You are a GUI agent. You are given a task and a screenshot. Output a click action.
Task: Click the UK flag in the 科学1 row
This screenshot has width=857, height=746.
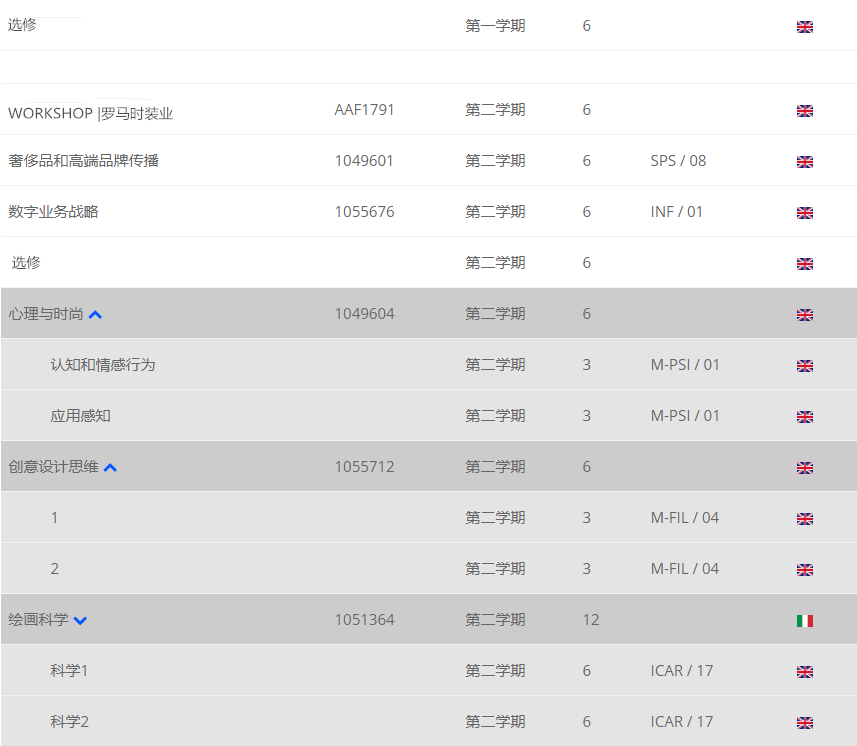pyautogui.click(x=804, y=672)
